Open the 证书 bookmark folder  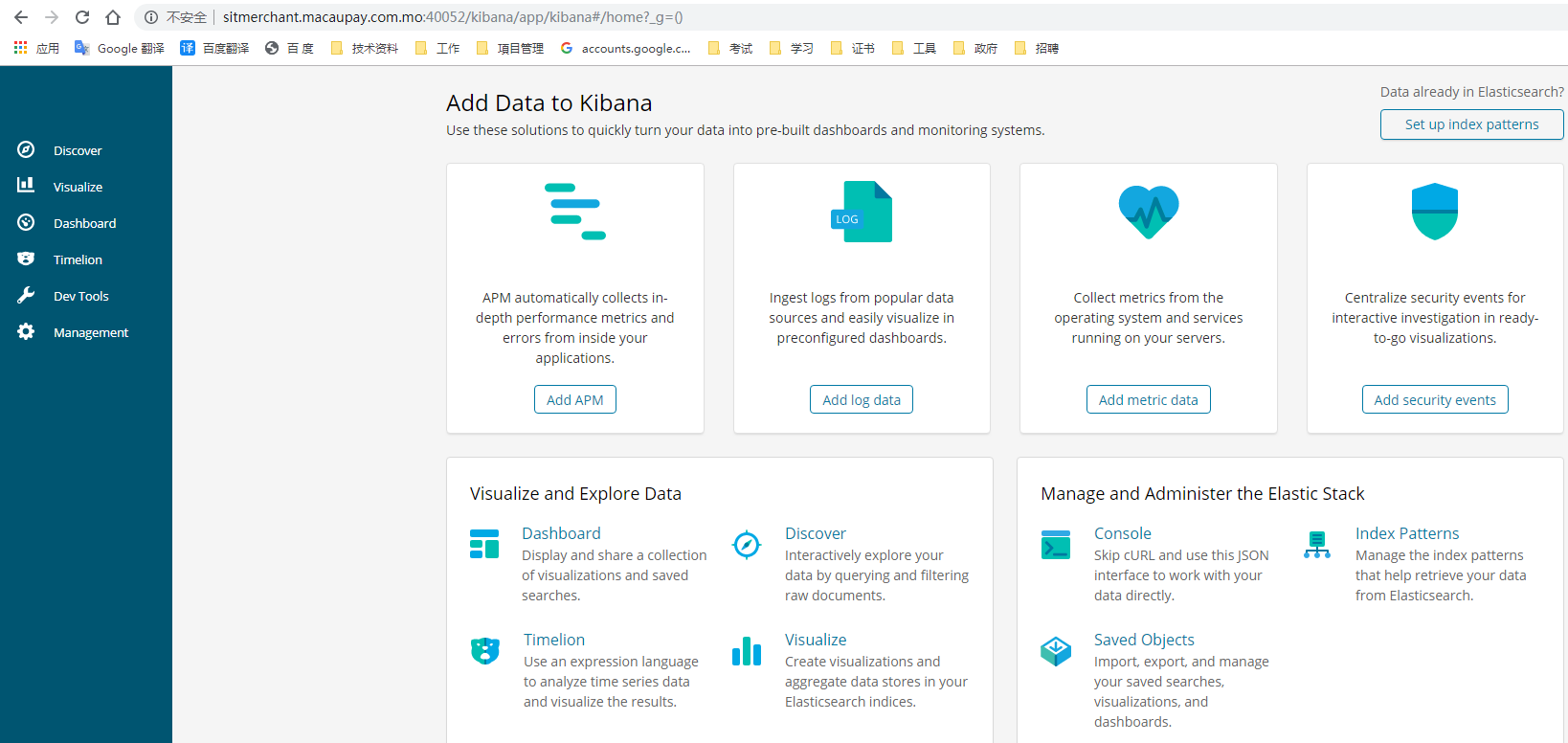pos(852,48)
